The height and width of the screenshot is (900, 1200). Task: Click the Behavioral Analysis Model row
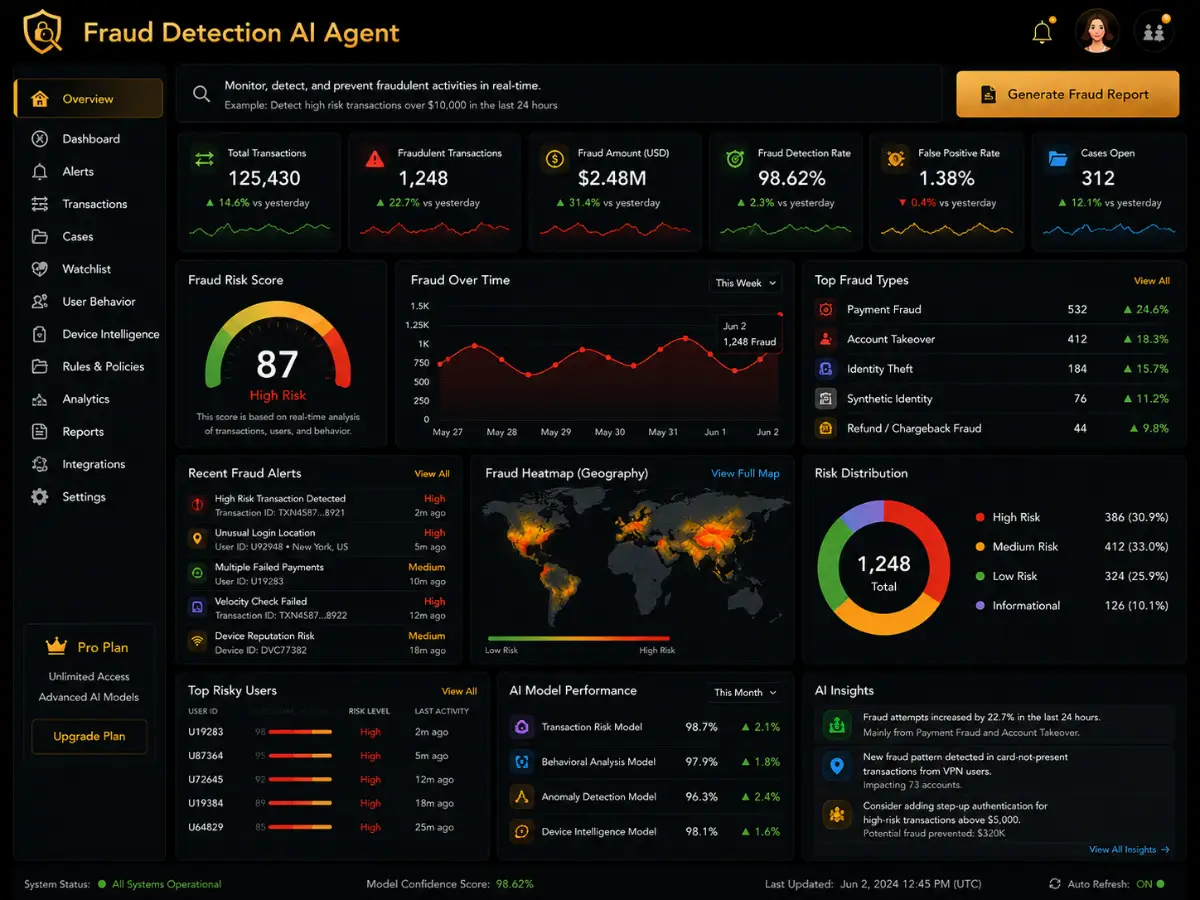pyautogui.click(x=646, y=762)
